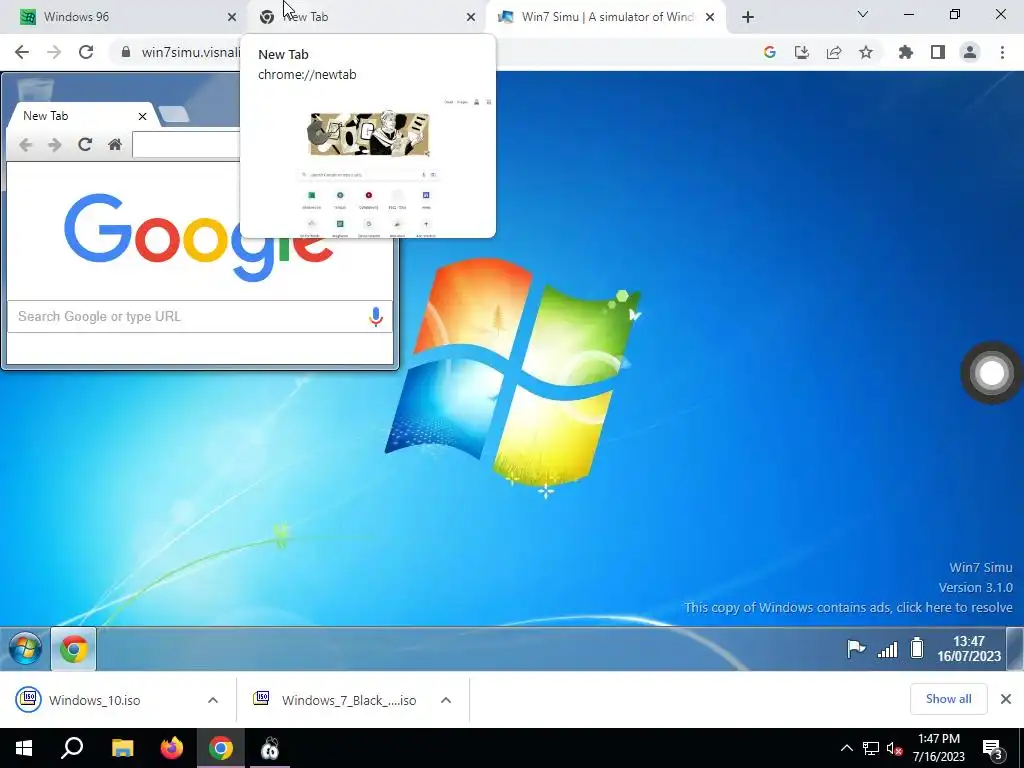1024x768 pixels.
Task: Reload page in simulated Chrome window
Action: click(x=85, y=144)
